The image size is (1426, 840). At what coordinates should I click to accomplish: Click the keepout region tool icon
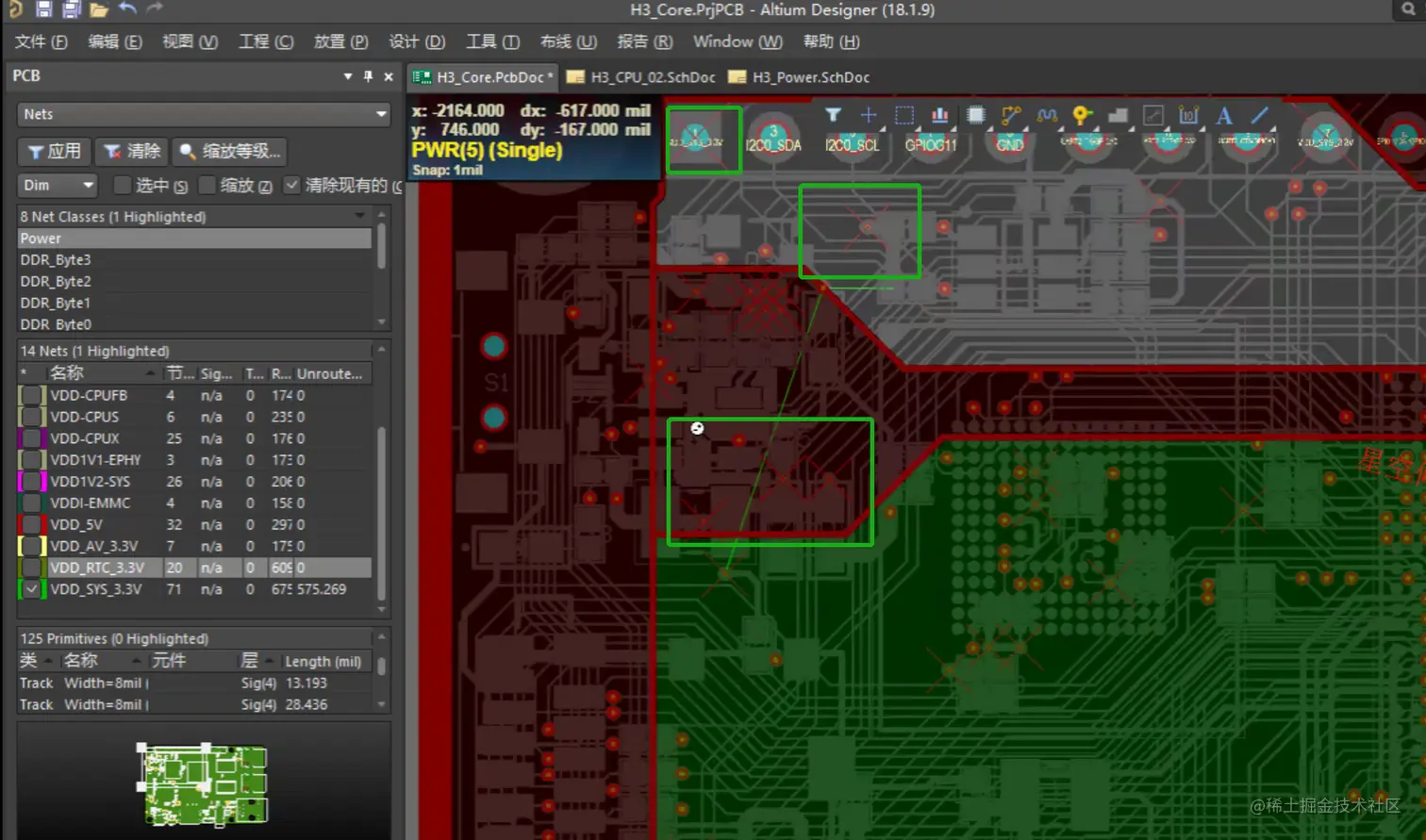pyautogui.click(x=1153, y=116)
